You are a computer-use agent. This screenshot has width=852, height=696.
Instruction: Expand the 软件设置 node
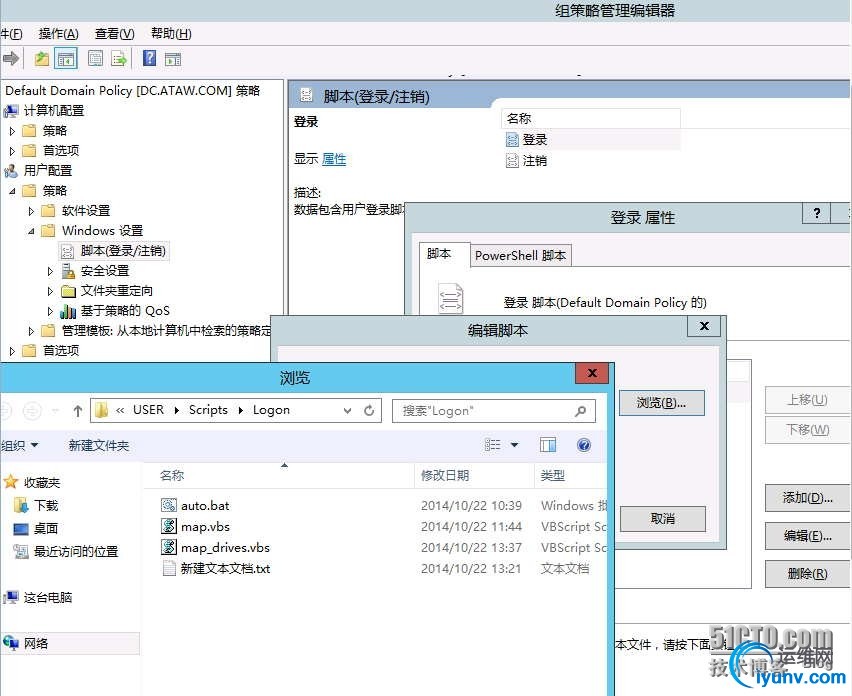point(31,211)
